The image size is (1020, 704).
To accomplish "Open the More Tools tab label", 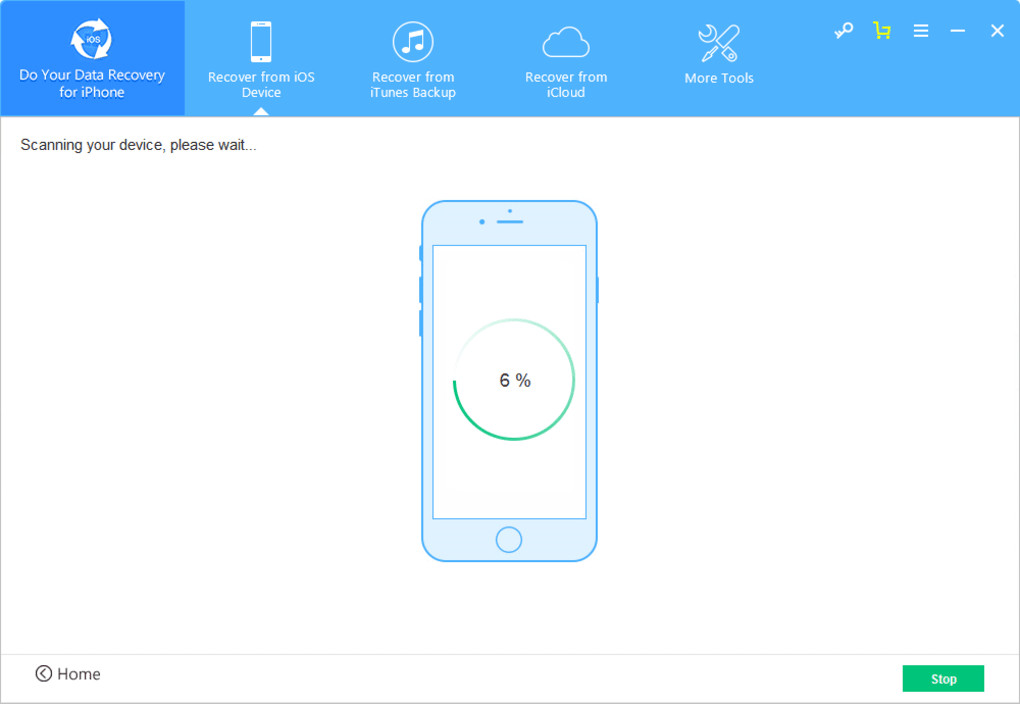I will tap(719, 78).
